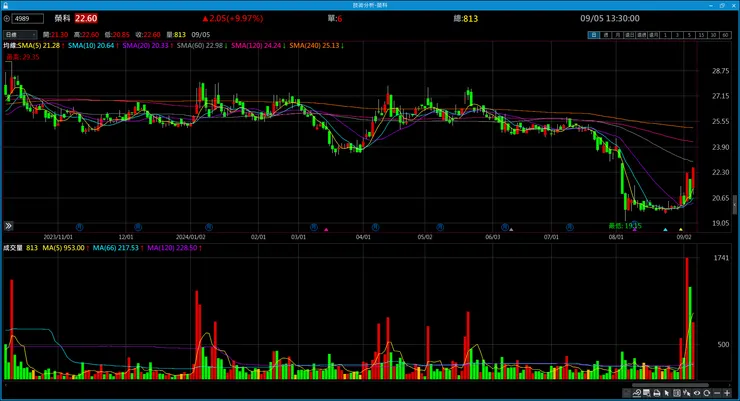The image size is (740, 401).
Task: Click the 09/05 13:30:00 timestamp
Action: tap(610, 18)
